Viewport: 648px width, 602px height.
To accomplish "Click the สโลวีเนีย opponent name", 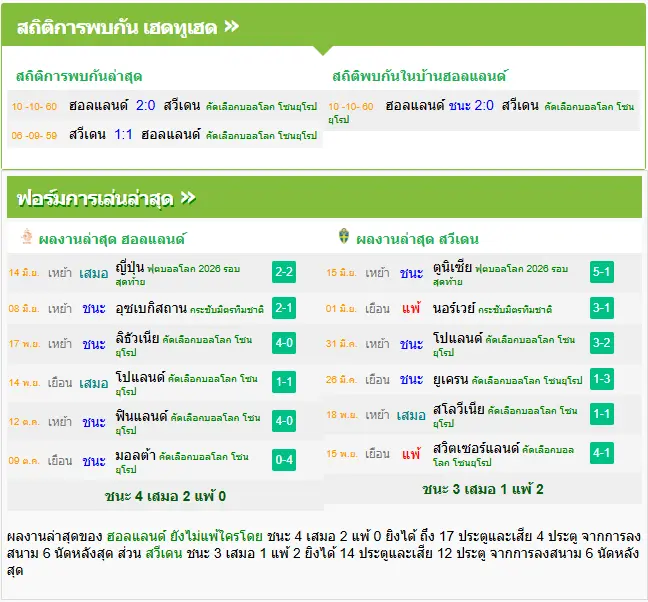I will (x=458, y=409).
